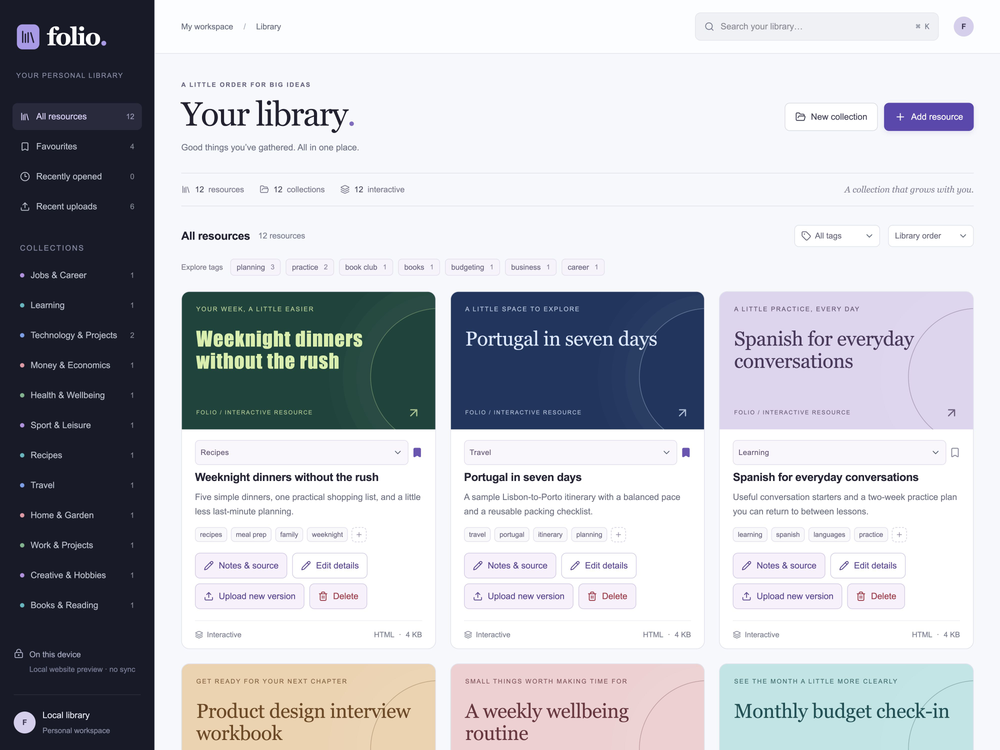Open Weeknight dinners green cover thumbnail
The image size is (1000, 750).
309,360
